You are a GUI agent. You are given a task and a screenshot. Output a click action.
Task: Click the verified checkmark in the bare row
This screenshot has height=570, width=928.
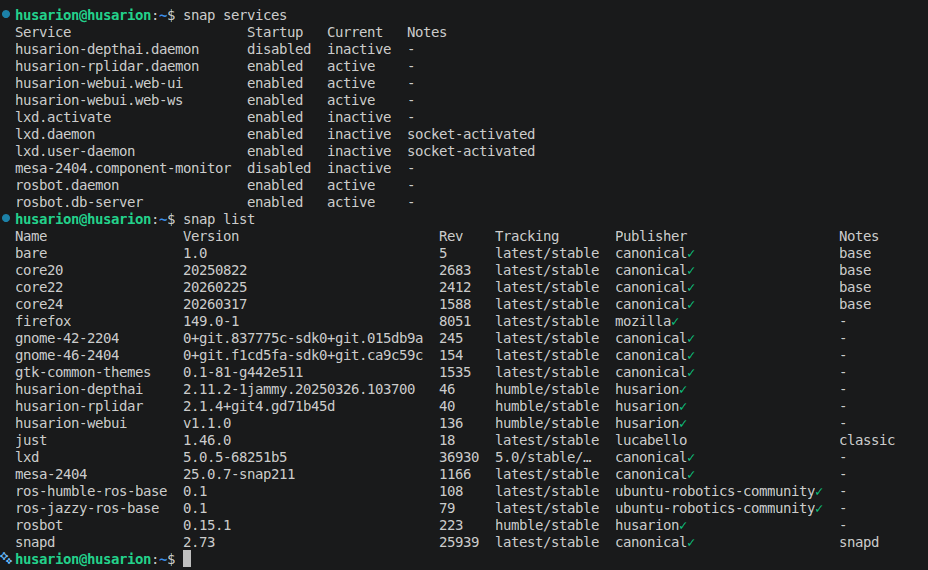click(x=691, y=254)
